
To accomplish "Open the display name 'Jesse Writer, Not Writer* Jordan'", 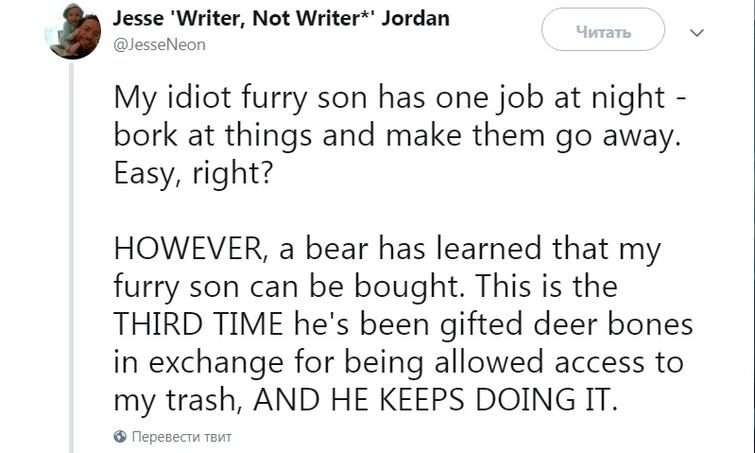I will (281, 19).
